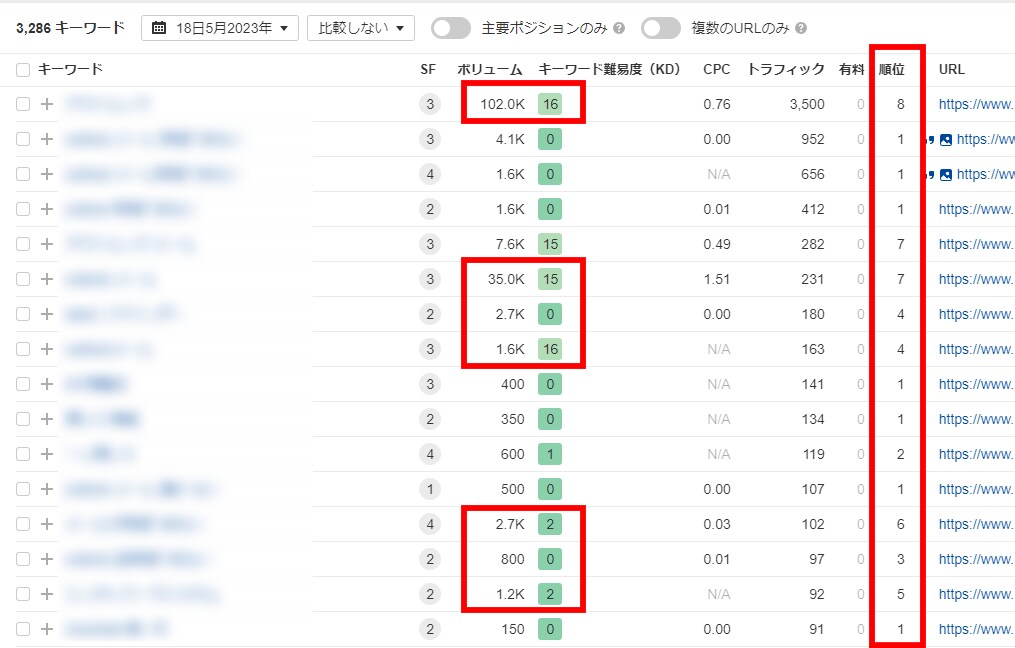This screenshot has width=1015, height=648.
Task: Click the 35.0K volume cell
Action: click(x=506, y=279)
